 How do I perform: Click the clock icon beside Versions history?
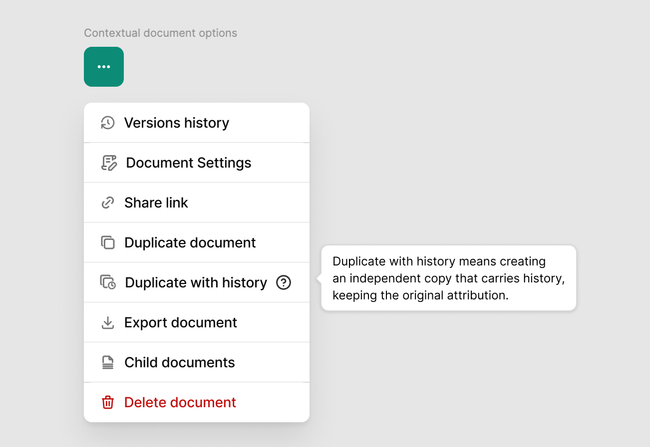(108, 123)
